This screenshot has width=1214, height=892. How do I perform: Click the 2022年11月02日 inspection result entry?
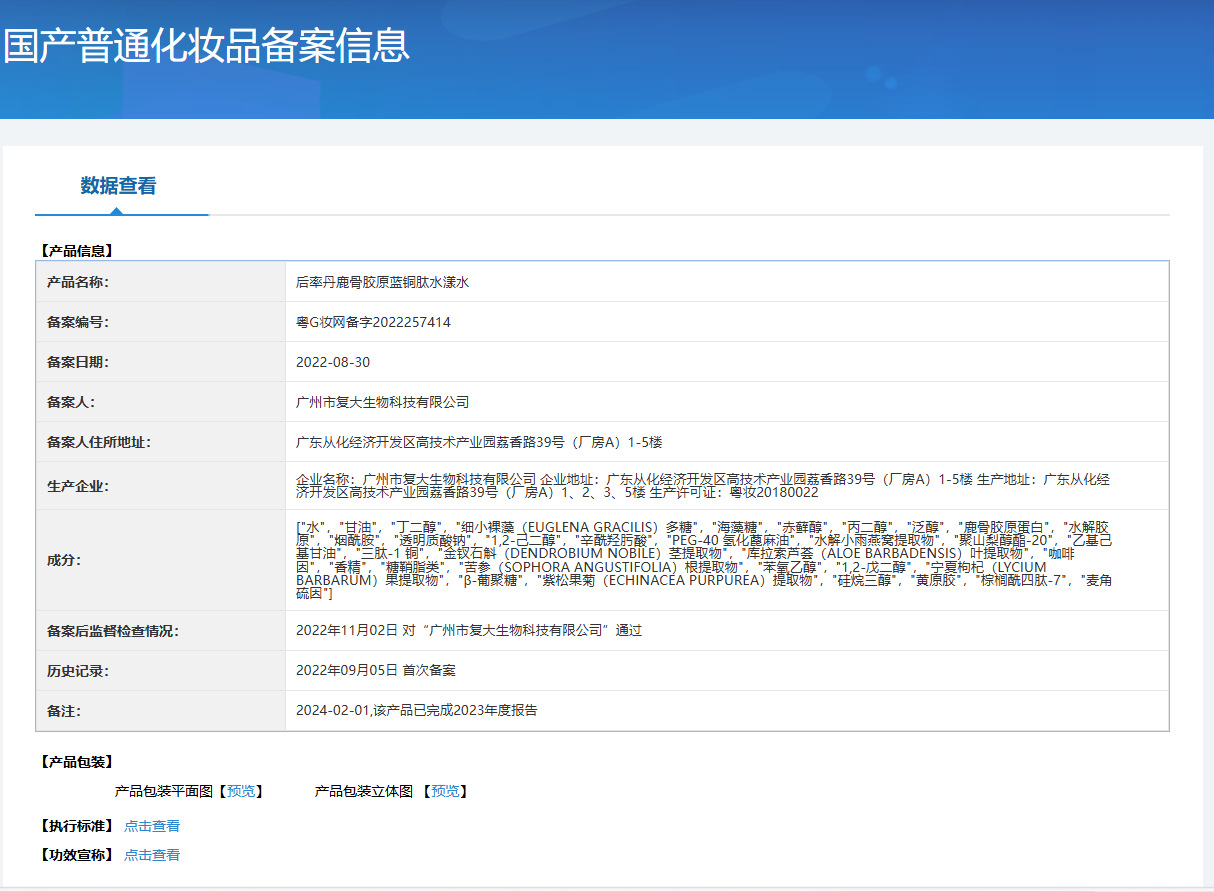(x=468, y=630)
